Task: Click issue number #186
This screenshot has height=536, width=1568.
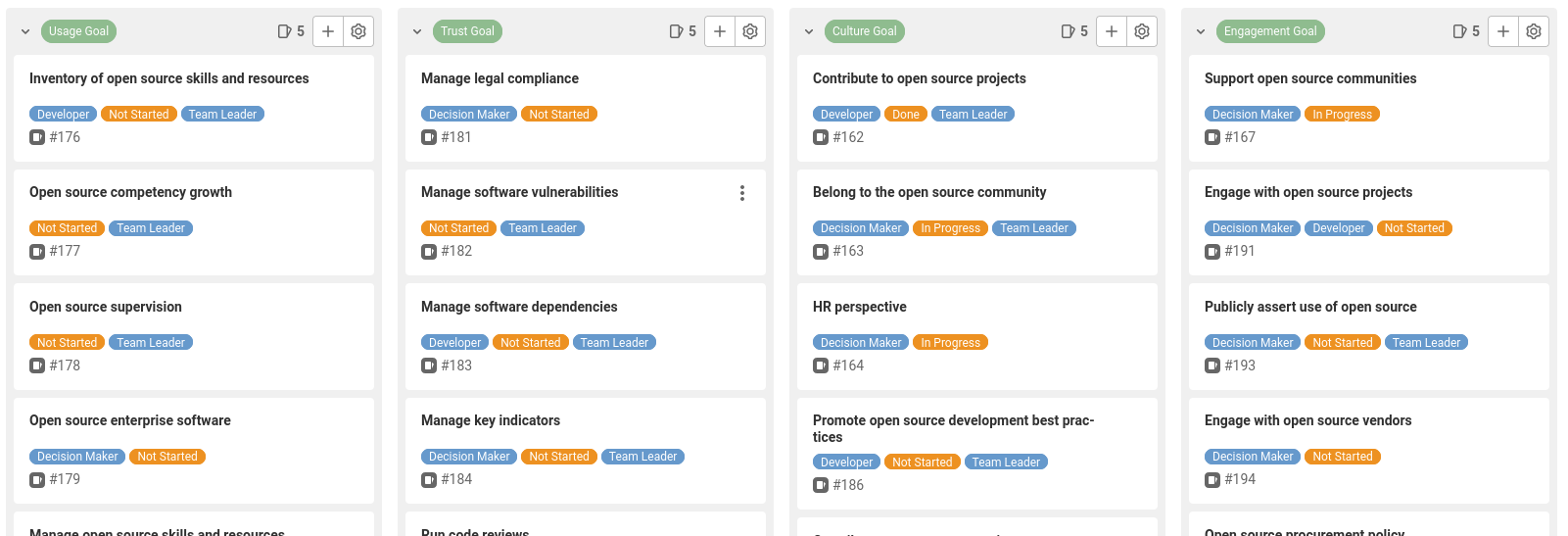Action: click(x=848, y=485)
